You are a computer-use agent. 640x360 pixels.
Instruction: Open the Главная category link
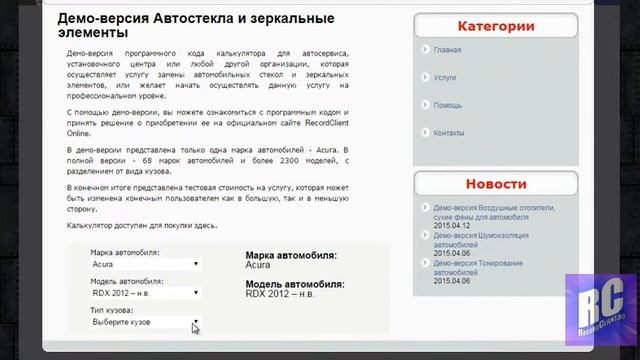pyautogui.click(x=447, y=50)
